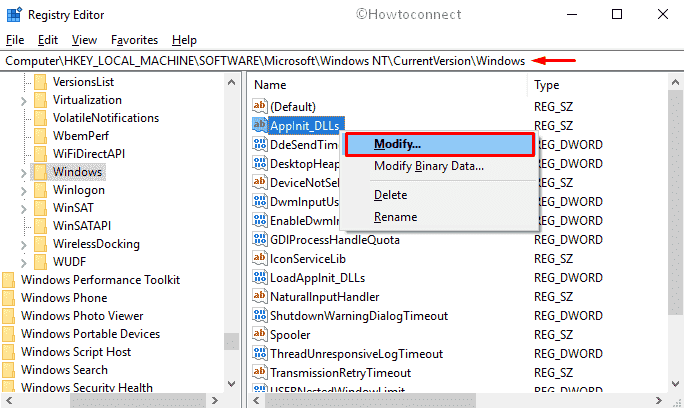Click the DdeSendTimeout DWORD value icon
Image resolution: width=684 pixels, height=408 pixels.
click(x=260, y=144)
